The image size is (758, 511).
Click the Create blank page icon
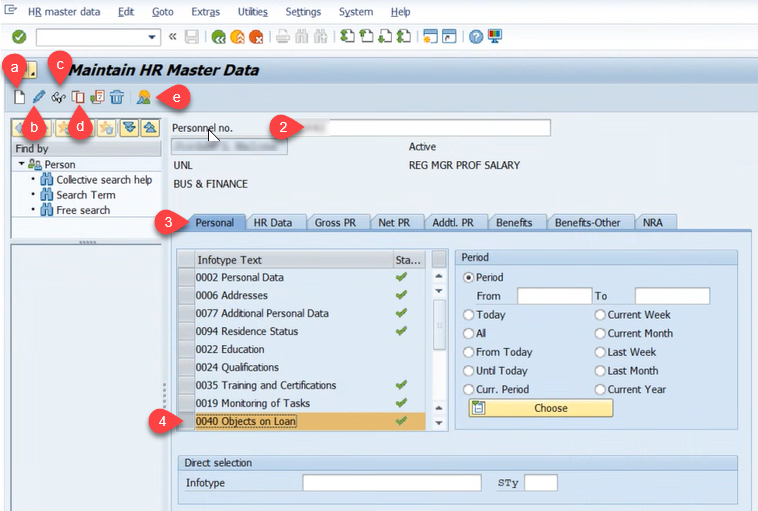19,97
